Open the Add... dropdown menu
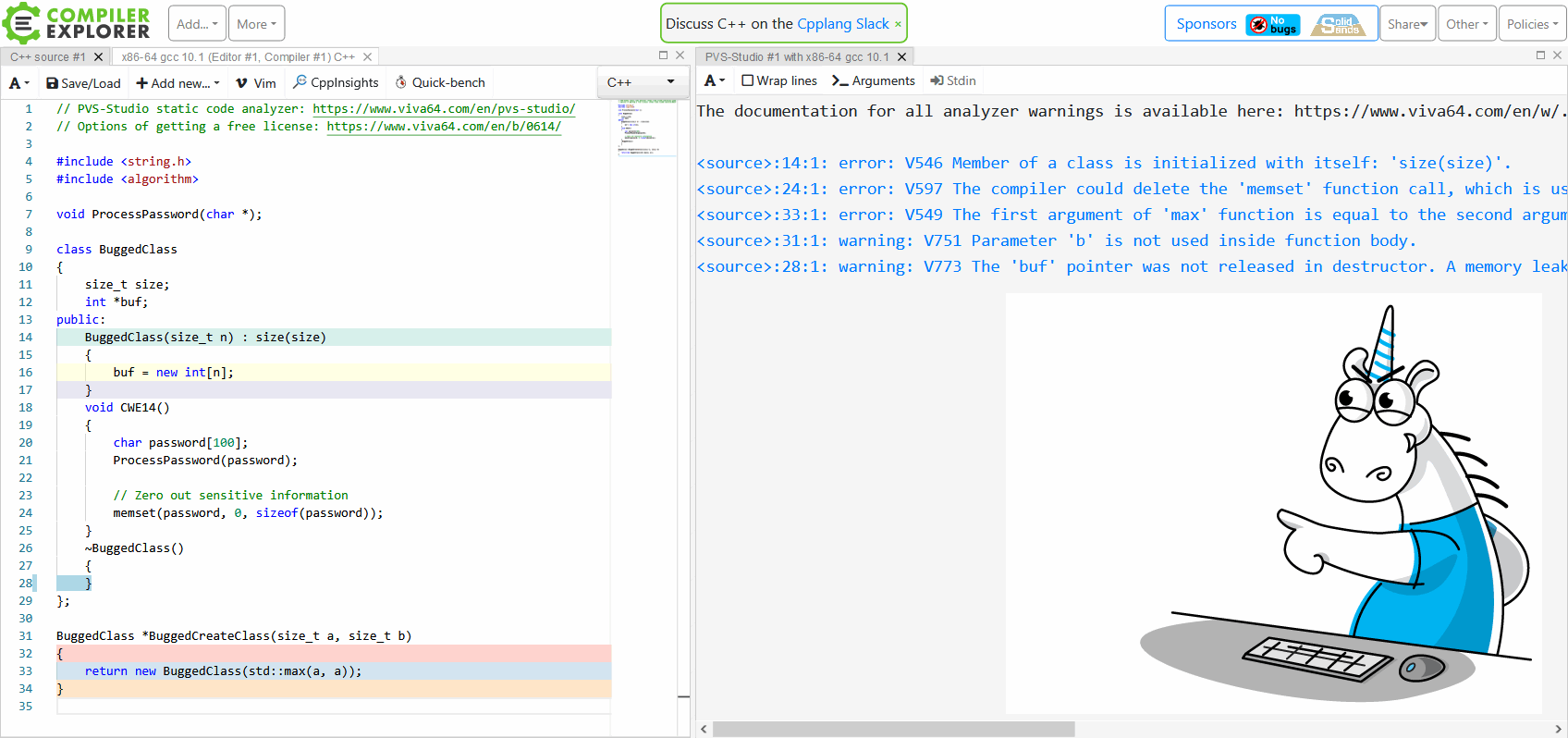1568x738 pixels. [x=198, y=24]
